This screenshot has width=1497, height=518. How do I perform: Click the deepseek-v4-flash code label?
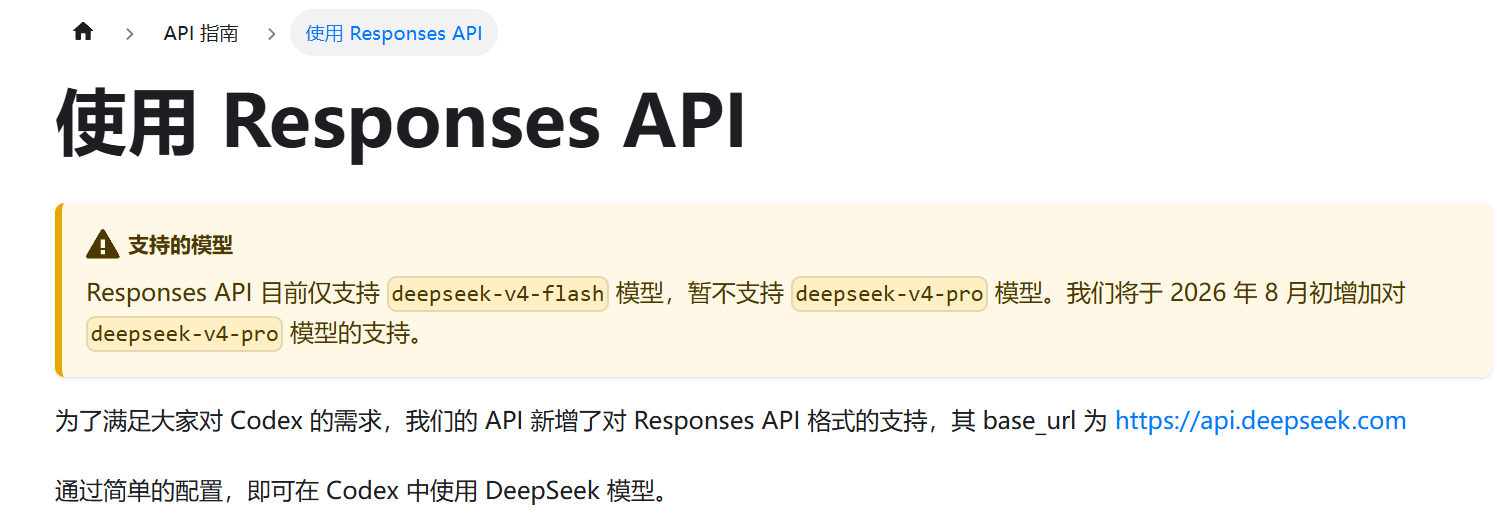(x=498, y=294)
